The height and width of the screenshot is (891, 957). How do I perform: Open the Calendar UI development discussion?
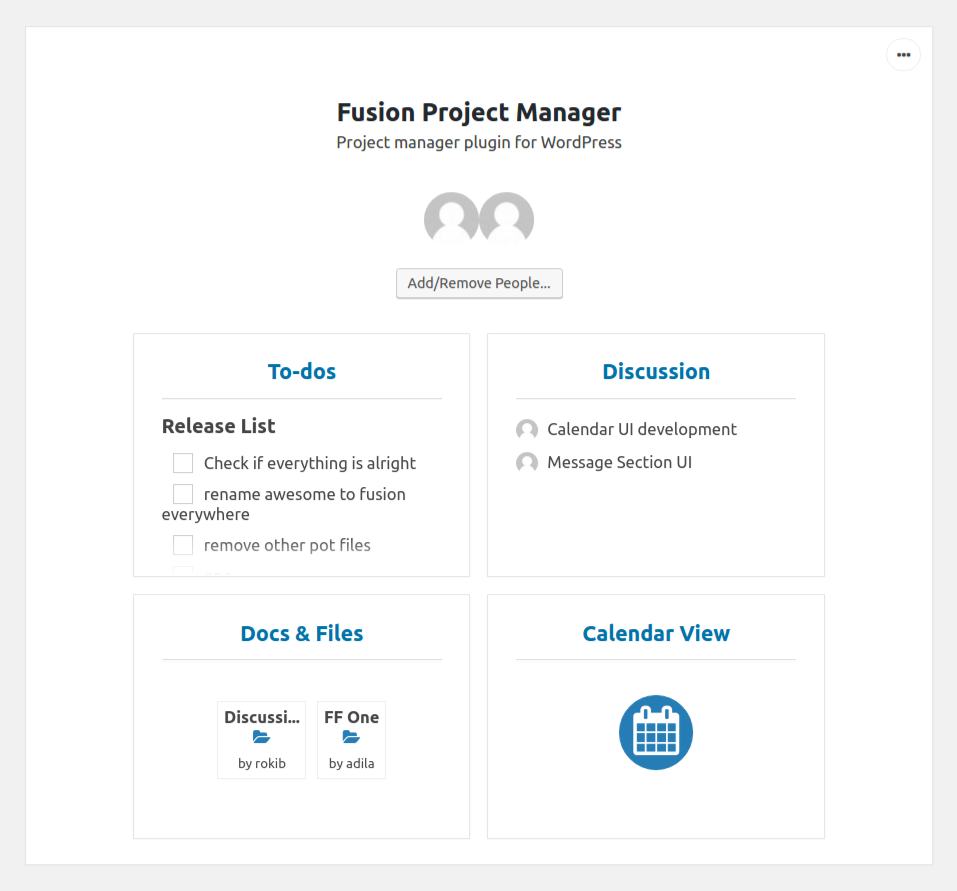coord(642,430)
